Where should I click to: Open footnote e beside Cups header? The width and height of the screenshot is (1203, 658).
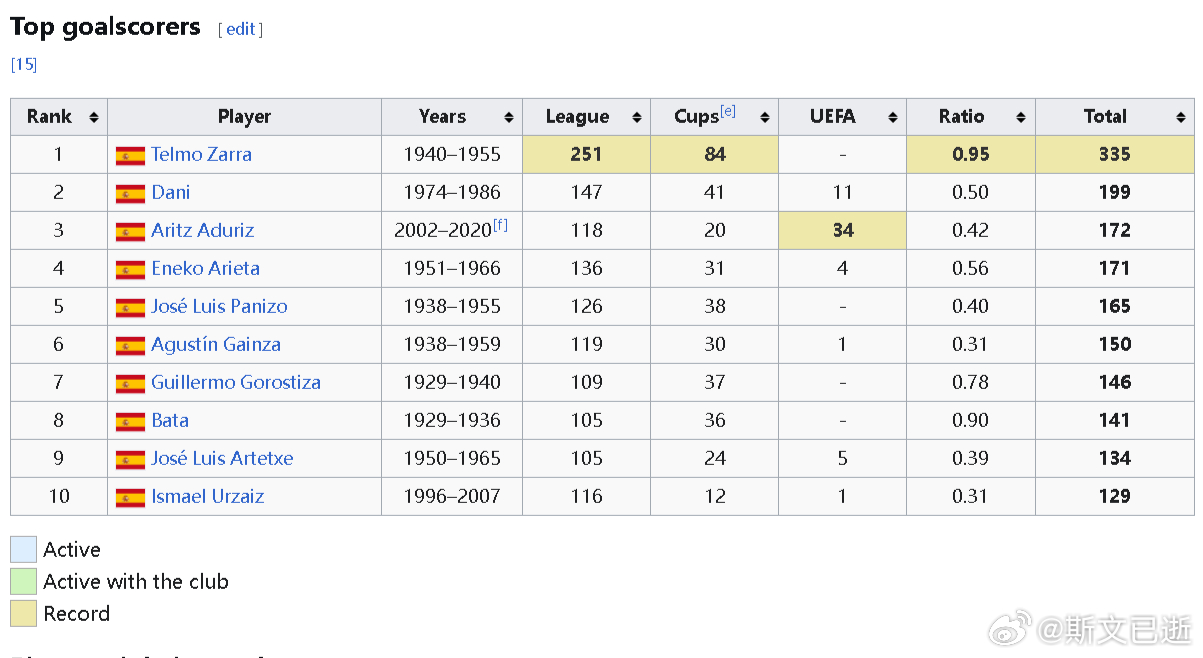click(728, 111)
